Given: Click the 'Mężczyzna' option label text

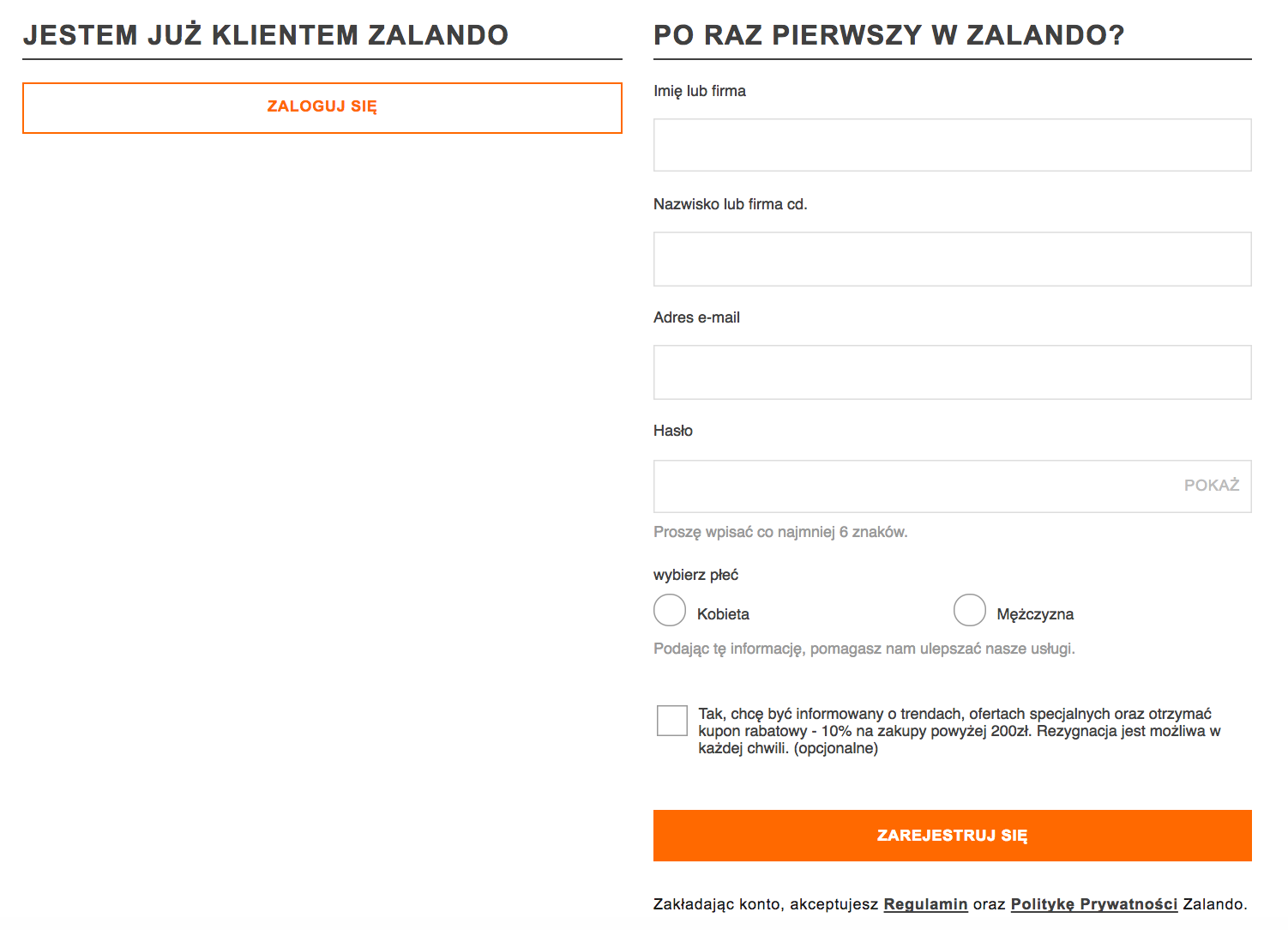Looking at the screenshot, I should (x=1035, y=614).
